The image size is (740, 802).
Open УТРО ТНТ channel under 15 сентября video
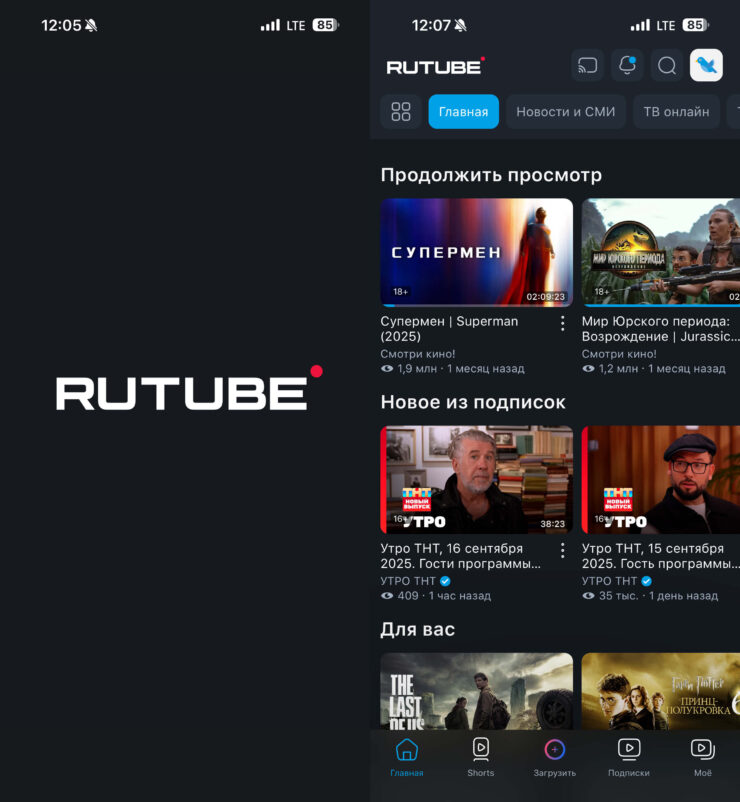coord(617,581)
